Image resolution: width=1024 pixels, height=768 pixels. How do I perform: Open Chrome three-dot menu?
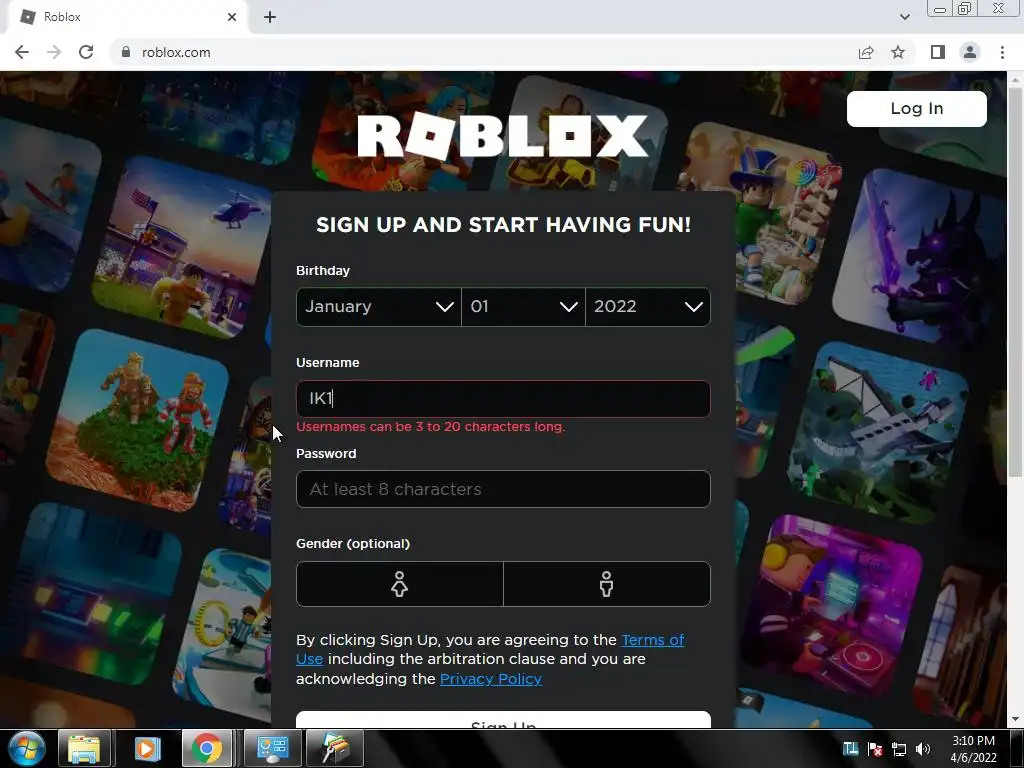[1002, 52]
